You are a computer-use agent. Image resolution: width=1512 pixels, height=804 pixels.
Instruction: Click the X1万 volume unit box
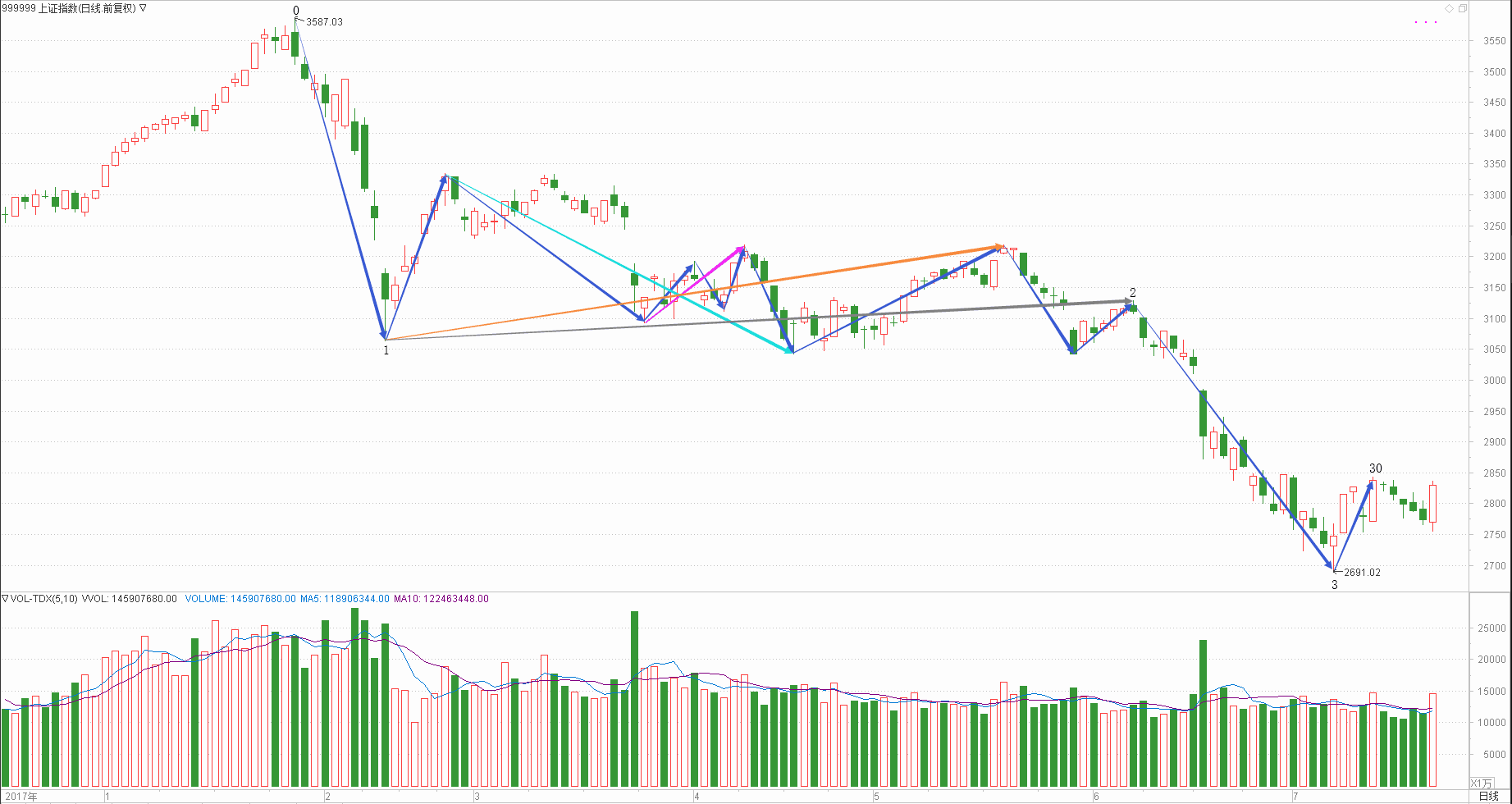click(x=1482, y=783)
